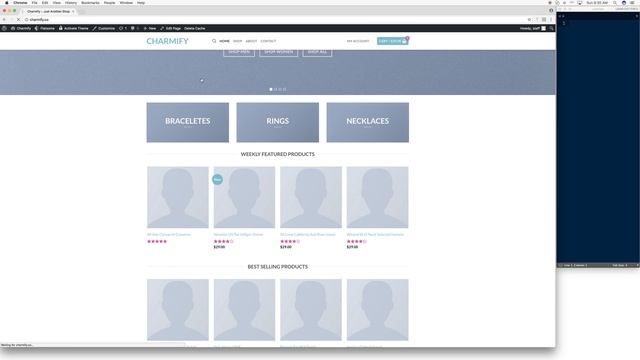Open the Apple menu

point(7,2)
